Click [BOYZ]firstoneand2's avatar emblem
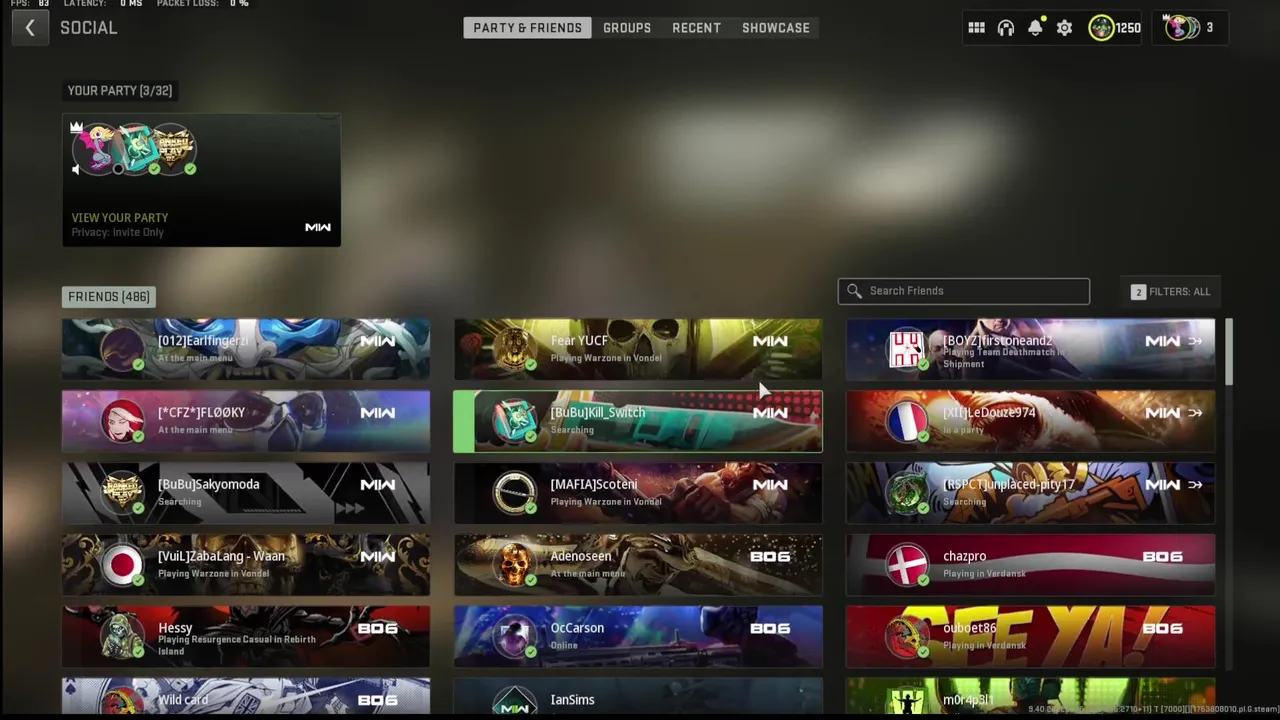 coord(906,349)
